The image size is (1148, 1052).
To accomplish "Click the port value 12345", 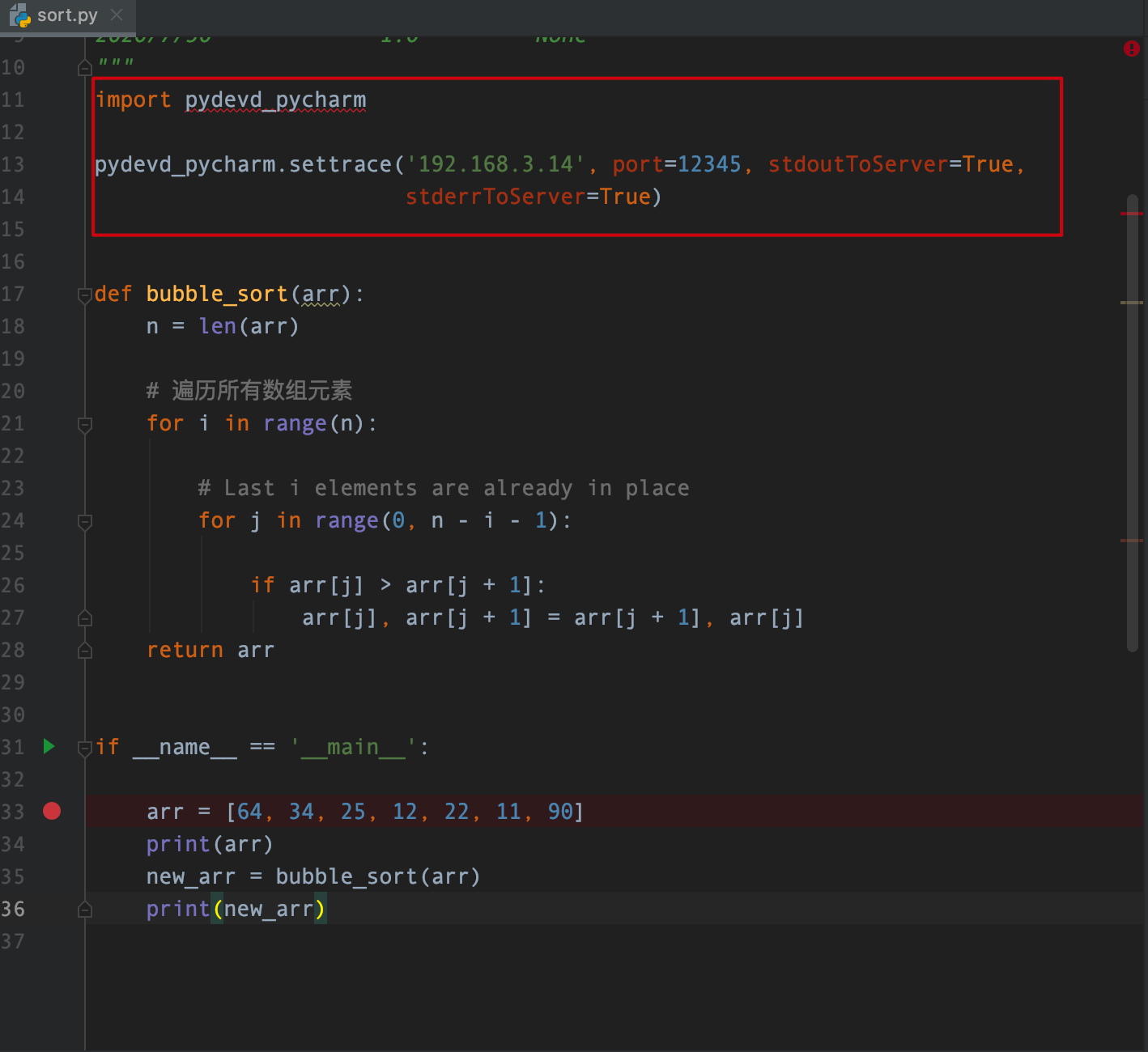I will click(709, 164).
